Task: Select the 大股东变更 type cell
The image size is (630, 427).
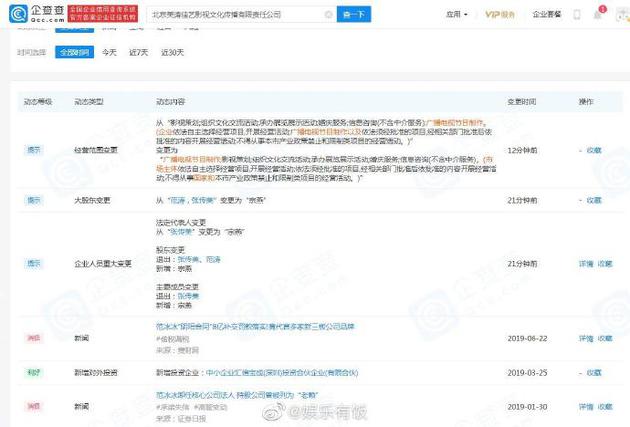Action: point(92,200)
